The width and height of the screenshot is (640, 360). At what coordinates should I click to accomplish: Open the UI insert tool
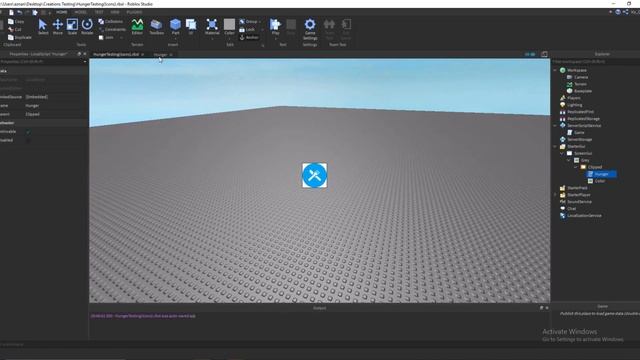click(x=191, y=27)
